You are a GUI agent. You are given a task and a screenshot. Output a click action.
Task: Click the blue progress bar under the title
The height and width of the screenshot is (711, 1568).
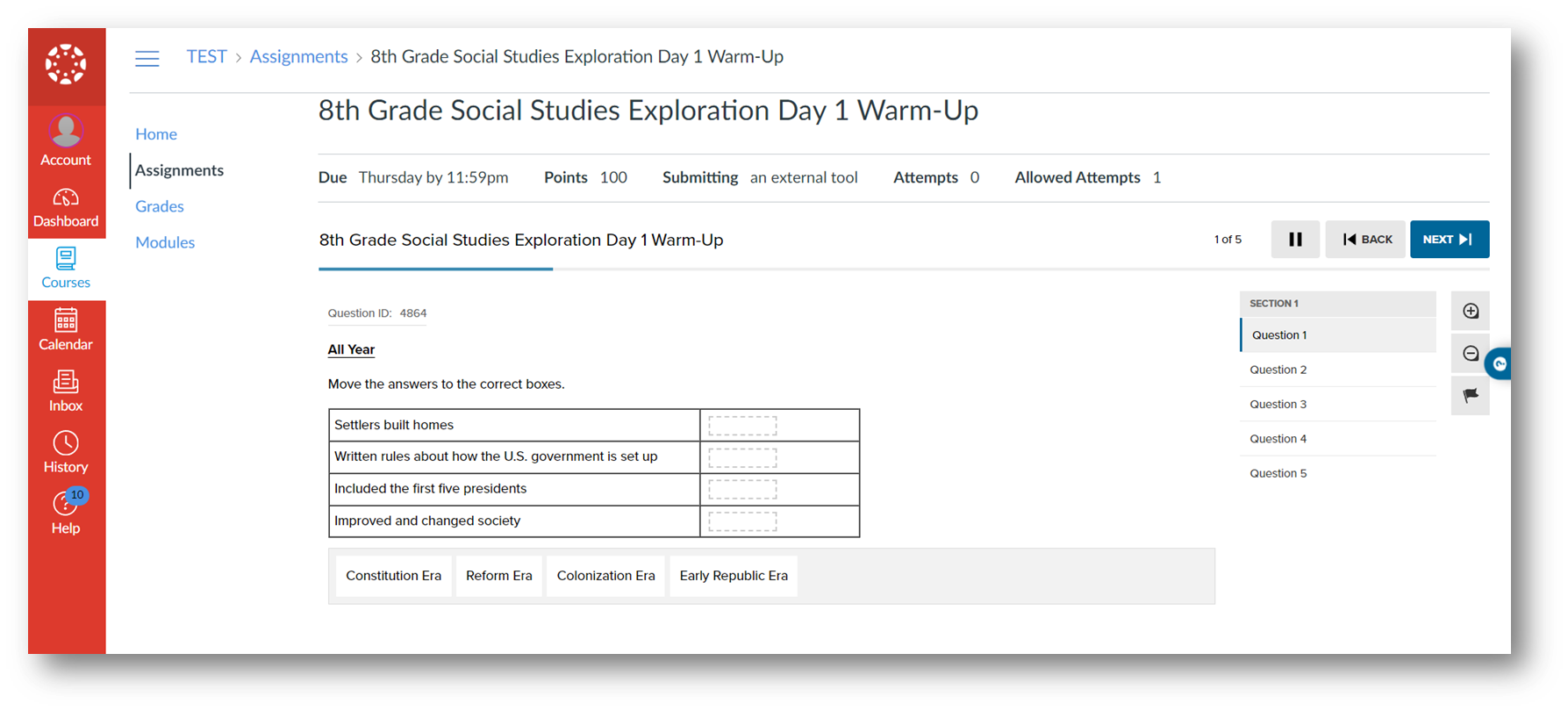(x=436, y=269)
